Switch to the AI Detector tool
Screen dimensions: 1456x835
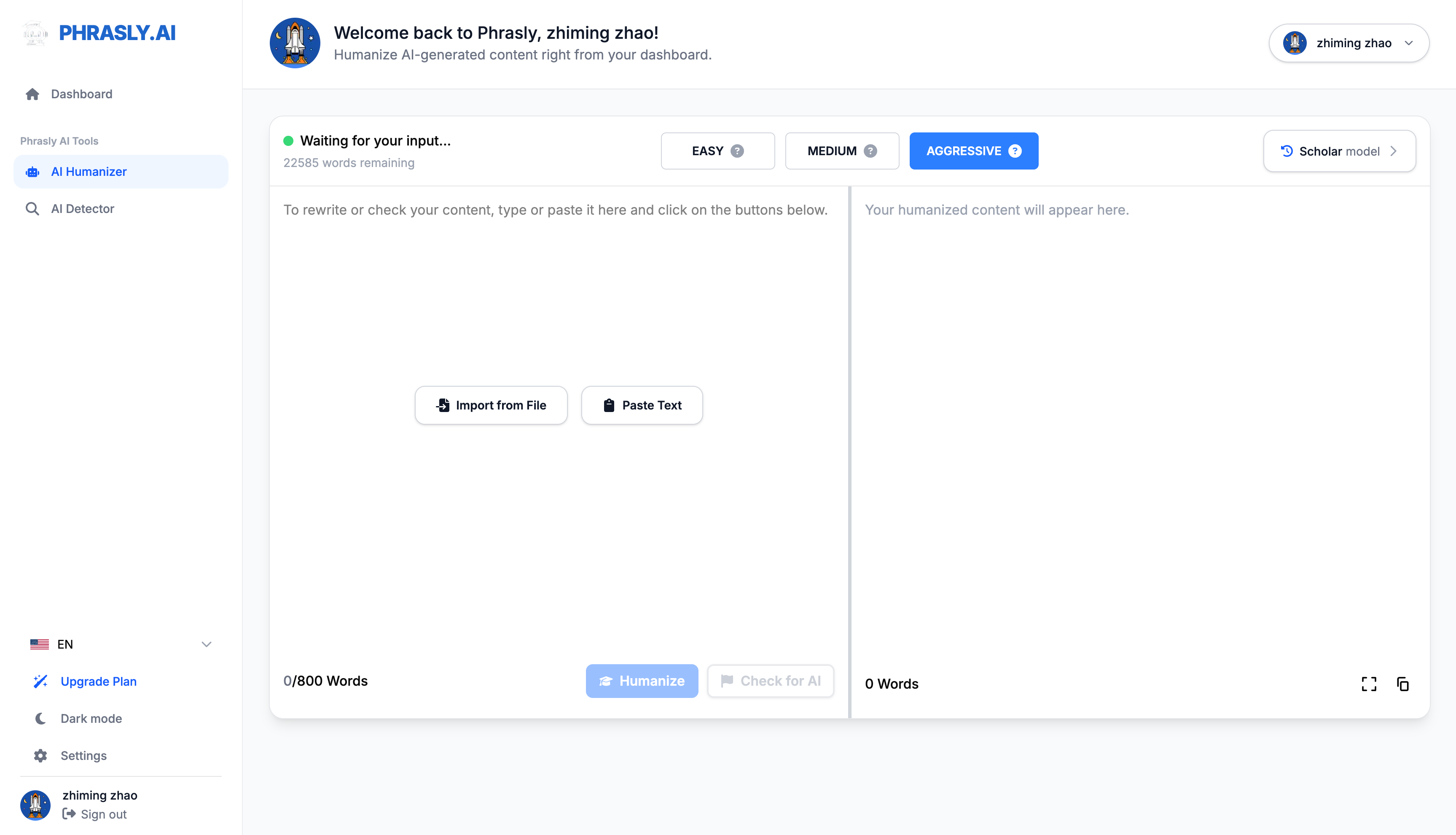point(83,208)
